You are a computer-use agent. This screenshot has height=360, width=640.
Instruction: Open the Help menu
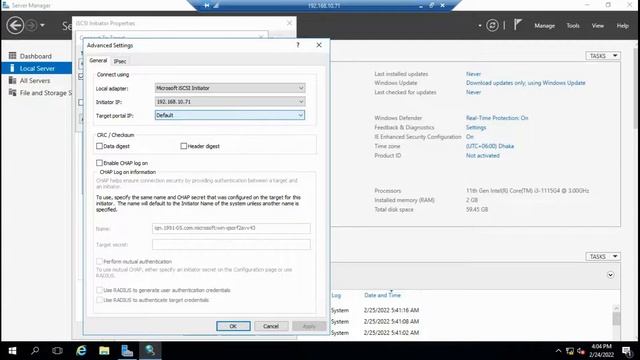click(x=622, y=25)
